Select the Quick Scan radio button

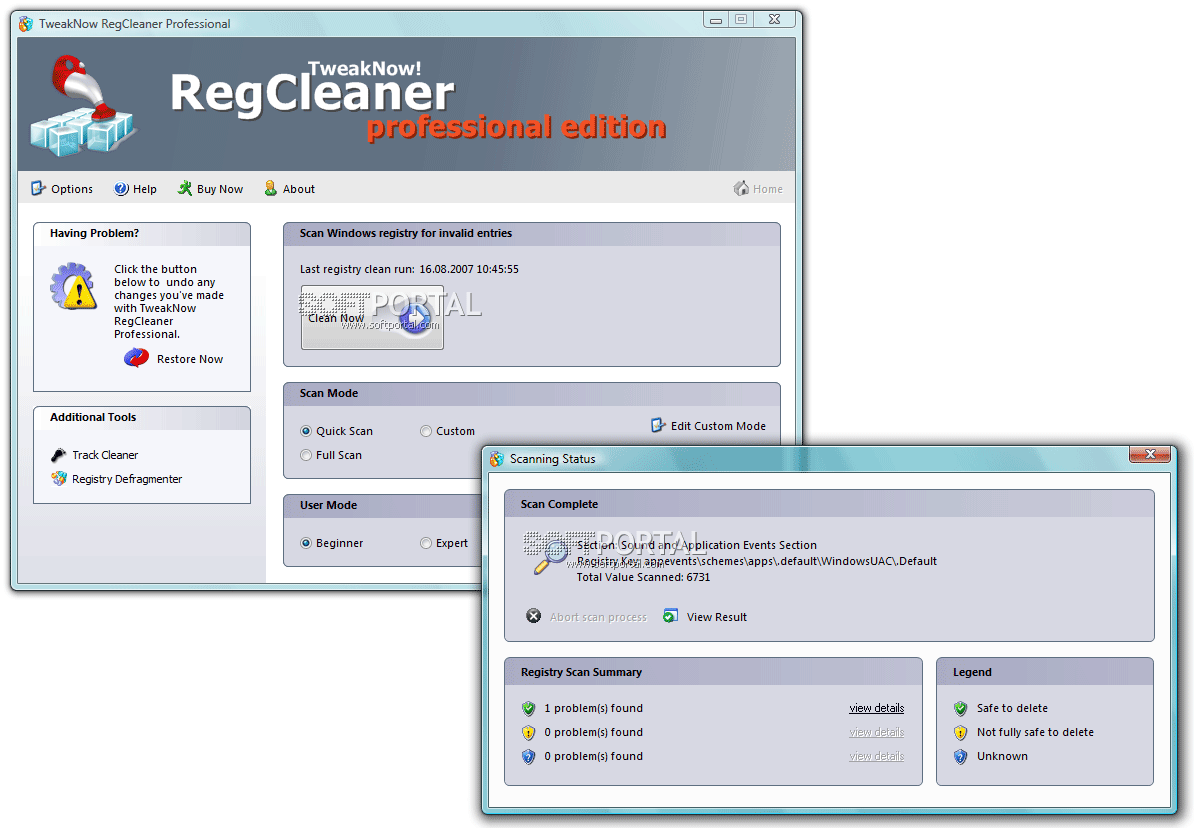306,431
